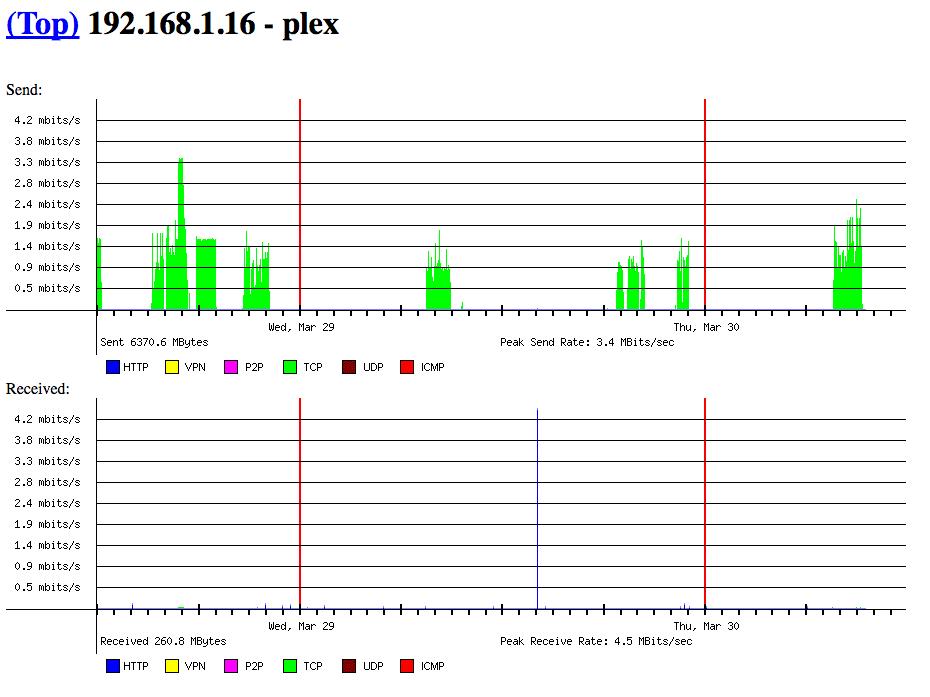Click the "UDP" label in Received legend
Image resolution: width=930 pixels, height=697 pixels.
[x=373, y=666]
